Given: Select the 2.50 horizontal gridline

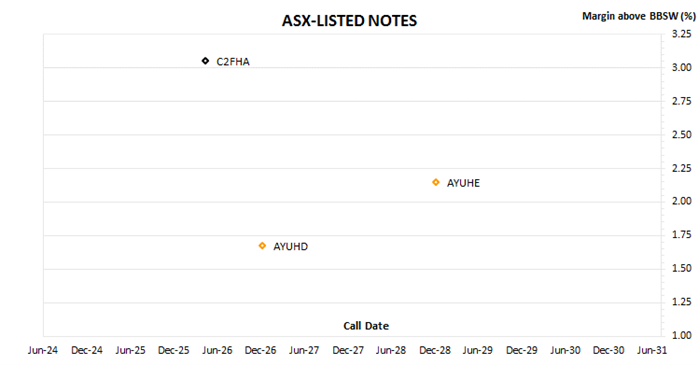Looking at the screenshot, I should tap(352, 135).
